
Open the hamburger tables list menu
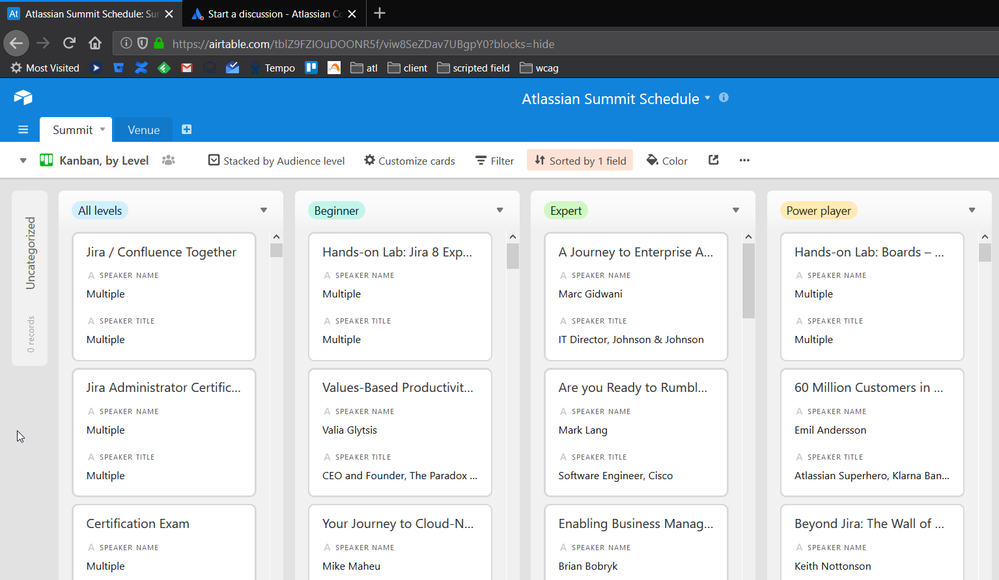tap(23, 130)
